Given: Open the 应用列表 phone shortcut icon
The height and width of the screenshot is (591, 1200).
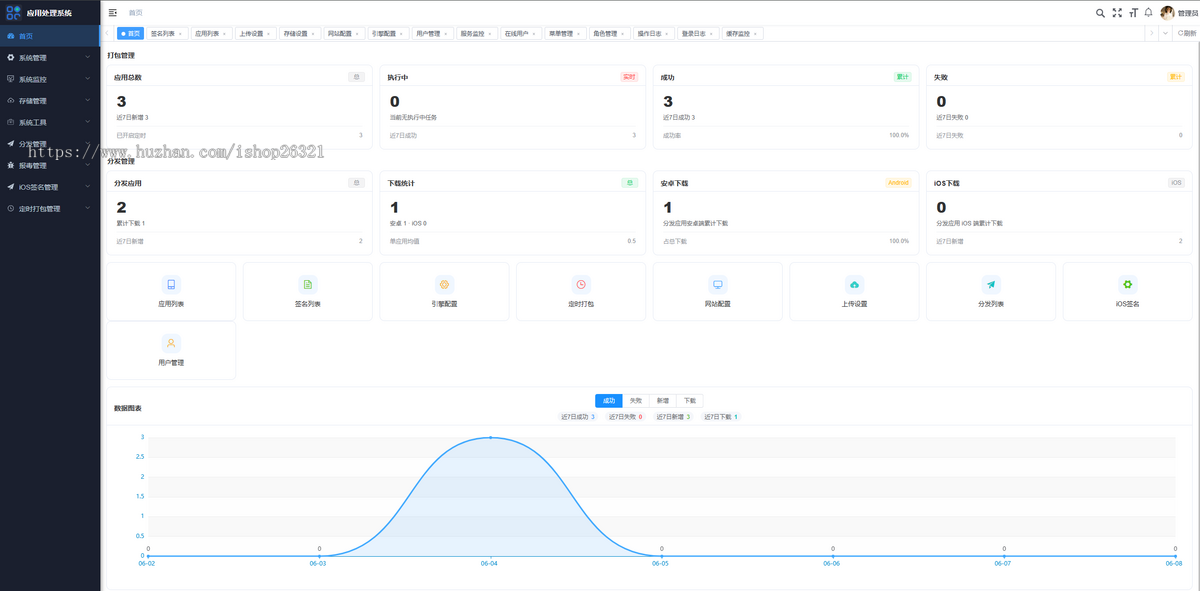Looking at the screenshot, I should 171,284.
